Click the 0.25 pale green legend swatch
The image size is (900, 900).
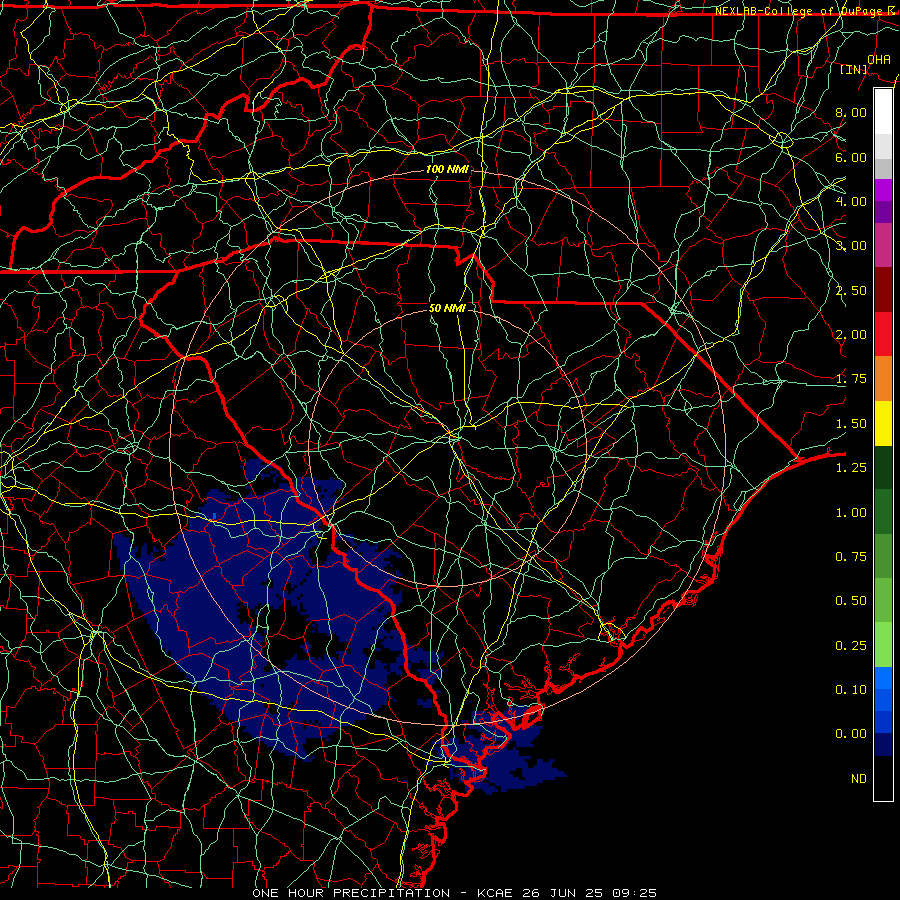point(883,645)
